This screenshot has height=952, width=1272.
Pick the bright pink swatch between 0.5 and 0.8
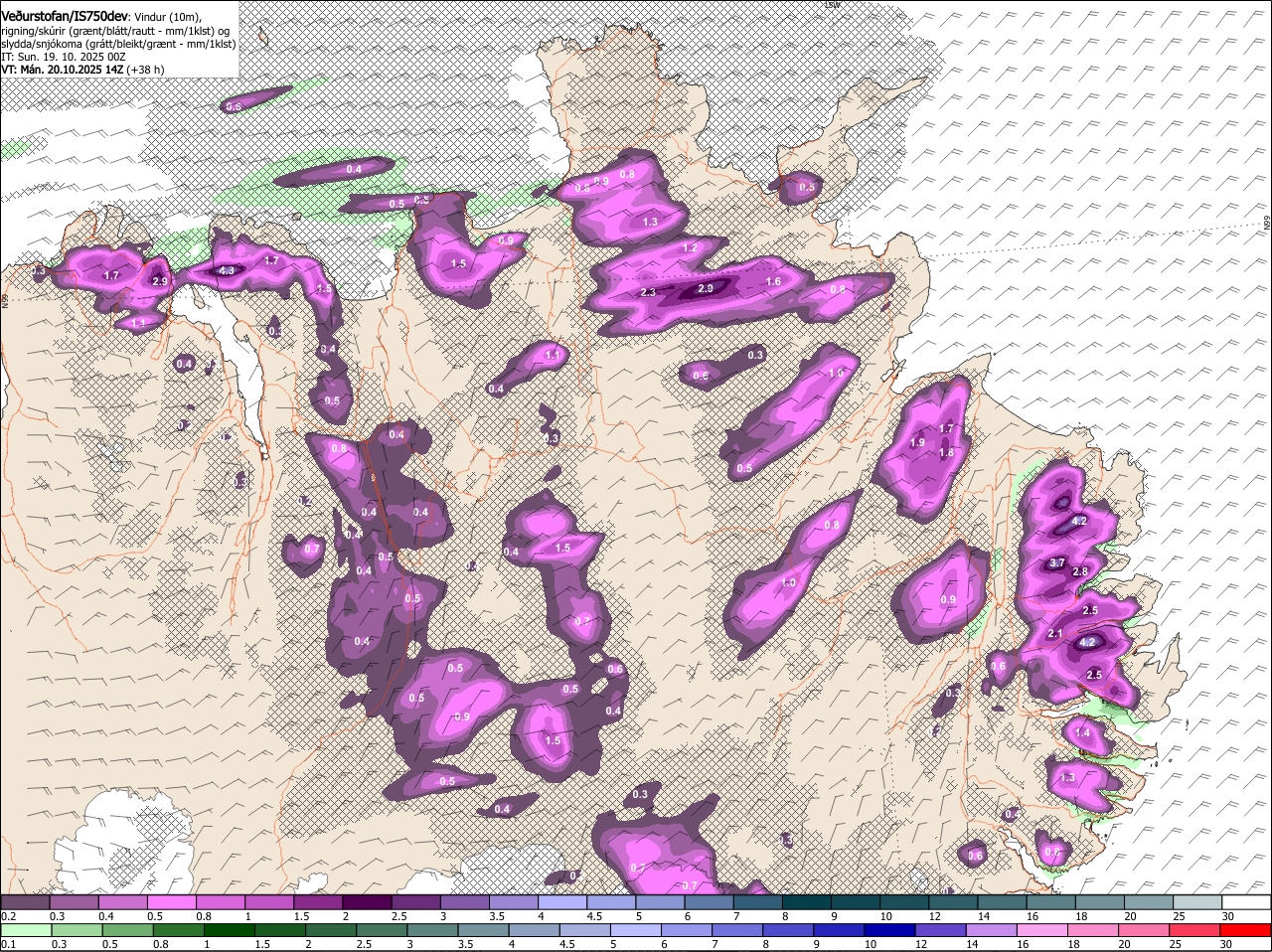[x=171, y=902]
